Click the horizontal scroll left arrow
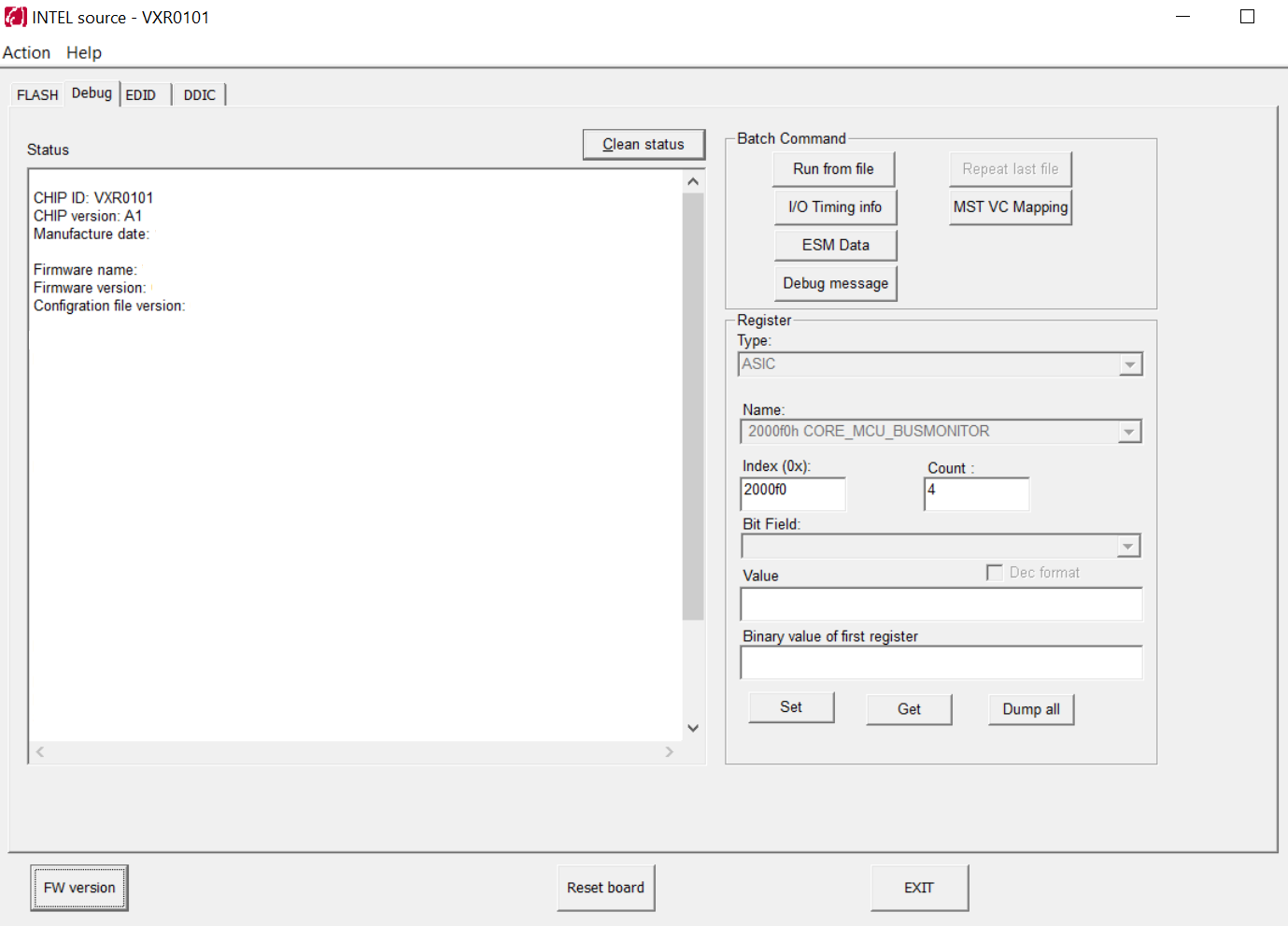The image size is (1288, 926). coord(40,751)
